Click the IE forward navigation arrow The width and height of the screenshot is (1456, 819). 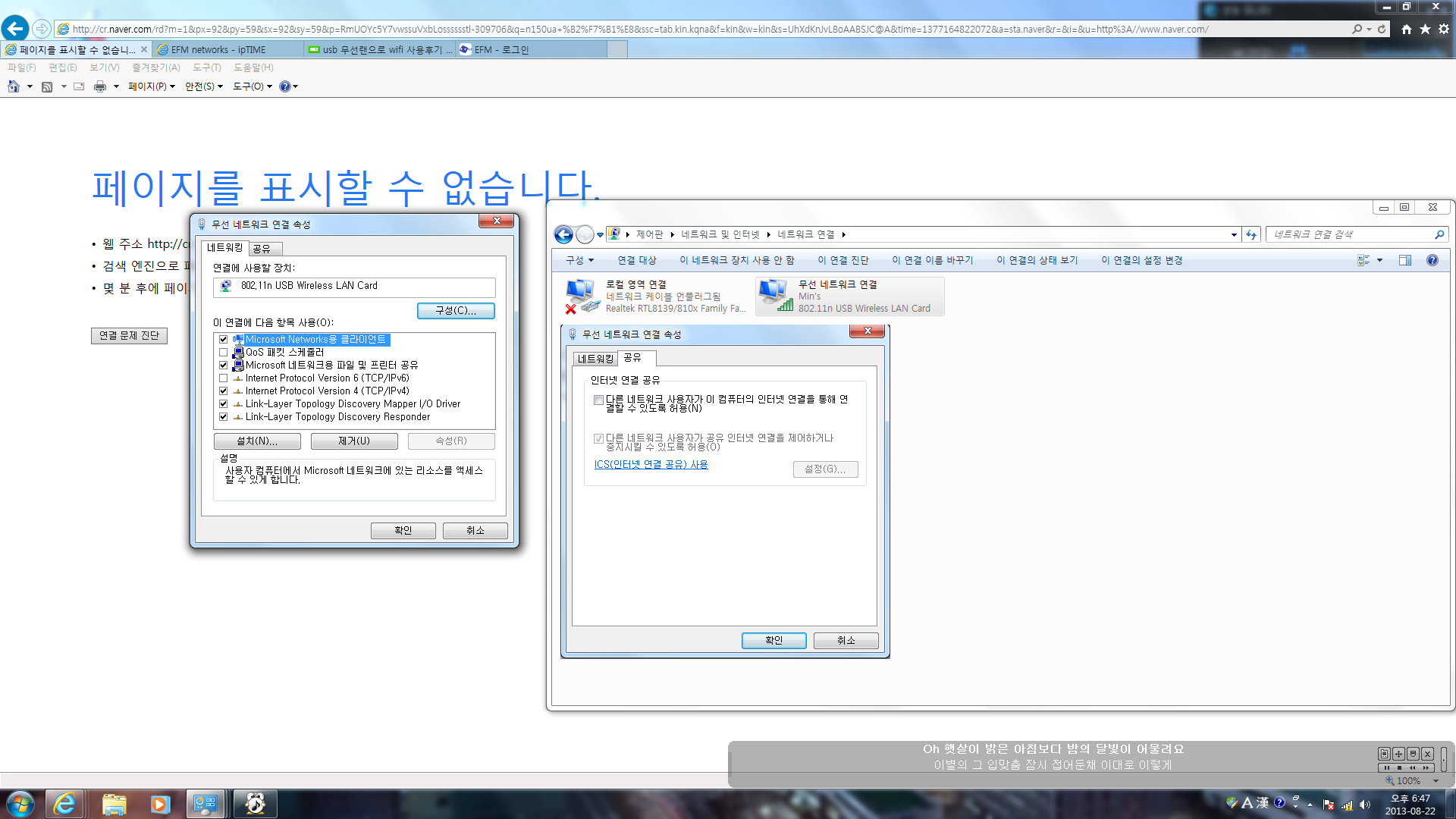click(42, 29)
